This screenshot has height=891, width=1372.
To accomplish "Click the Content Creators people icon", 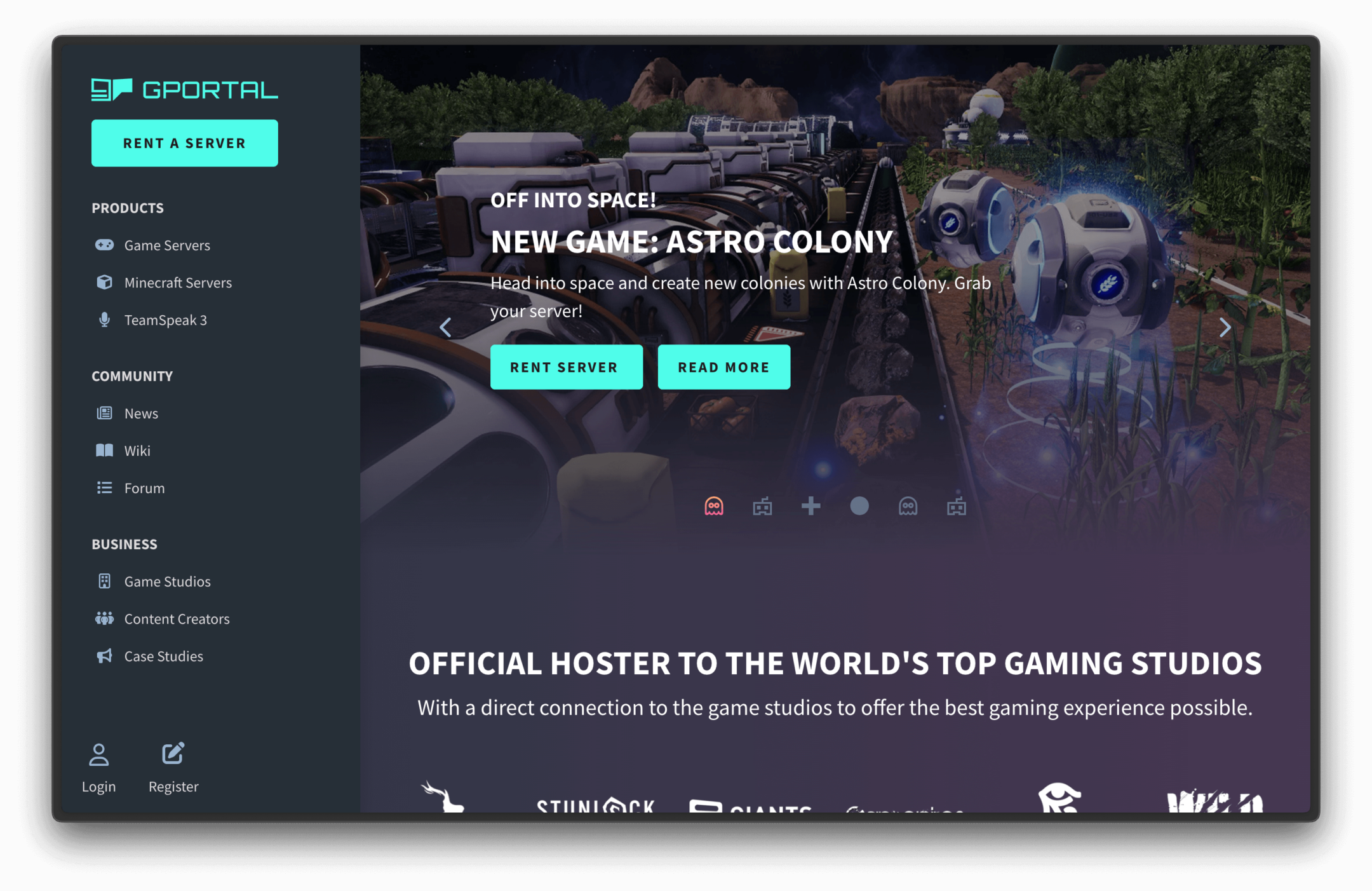I will click(104, 618).
